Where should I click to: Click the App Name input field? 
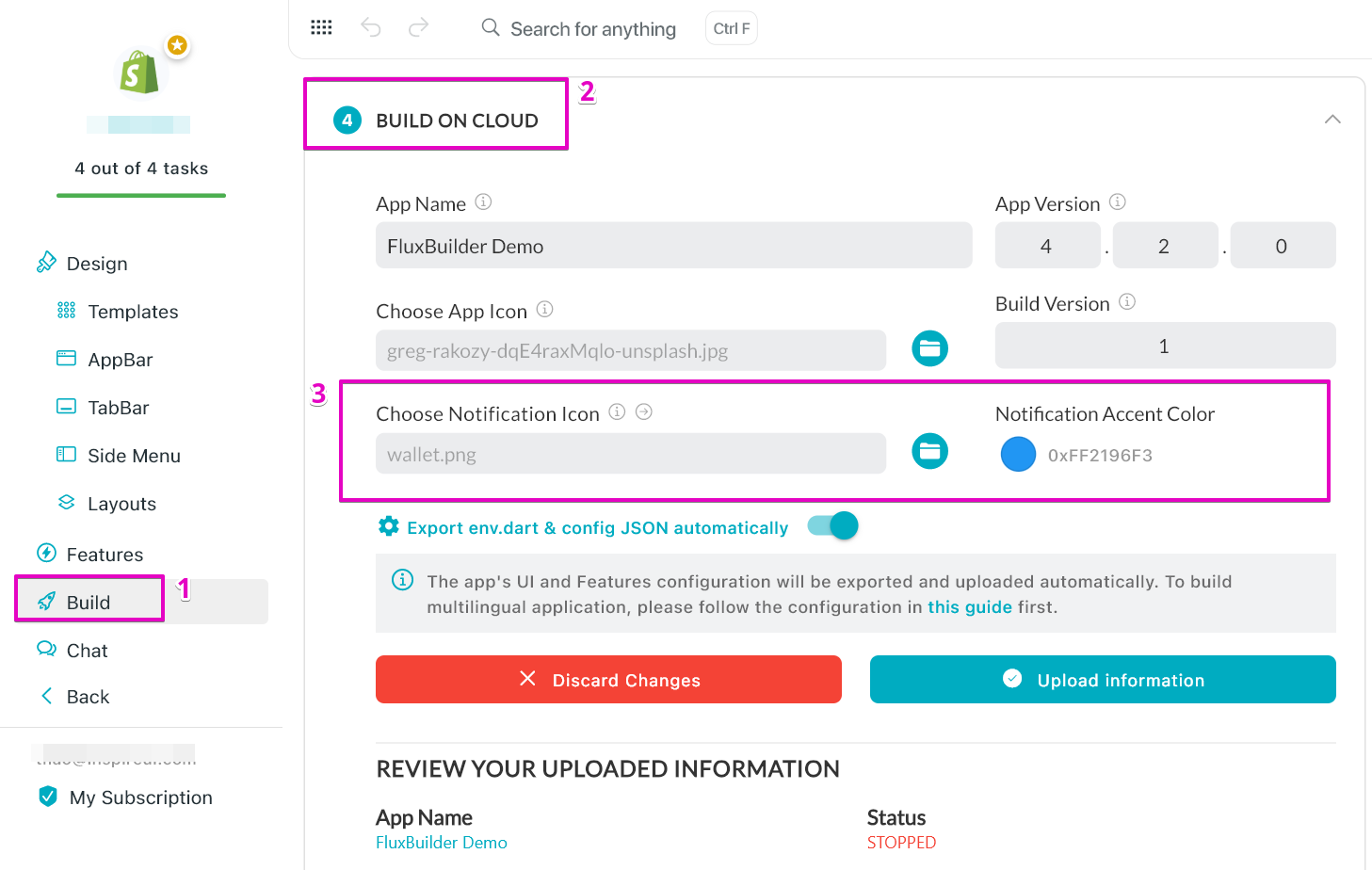click(673, 246)
